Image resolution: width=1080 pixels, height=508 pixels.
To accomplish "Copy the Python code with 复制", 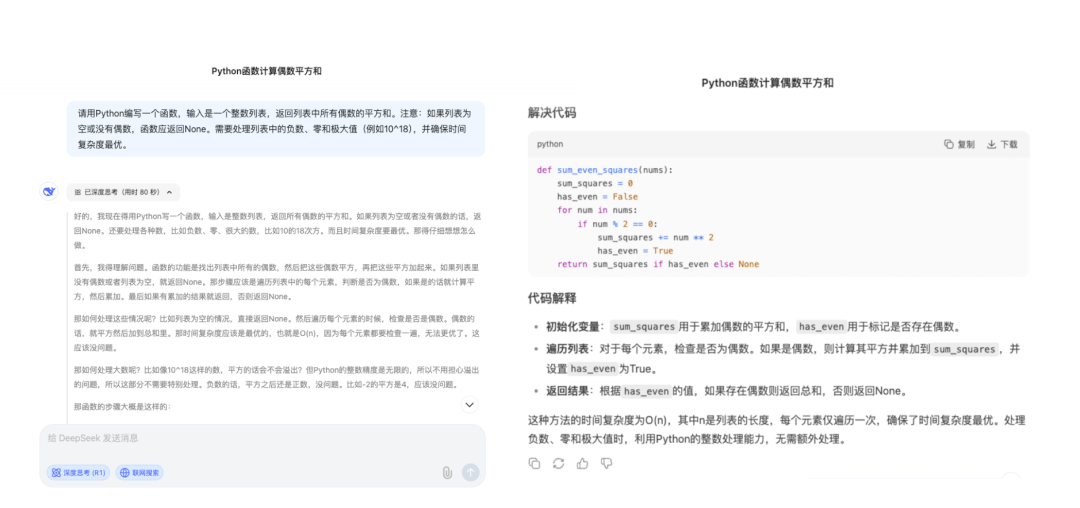I will [x=959, y=144].
